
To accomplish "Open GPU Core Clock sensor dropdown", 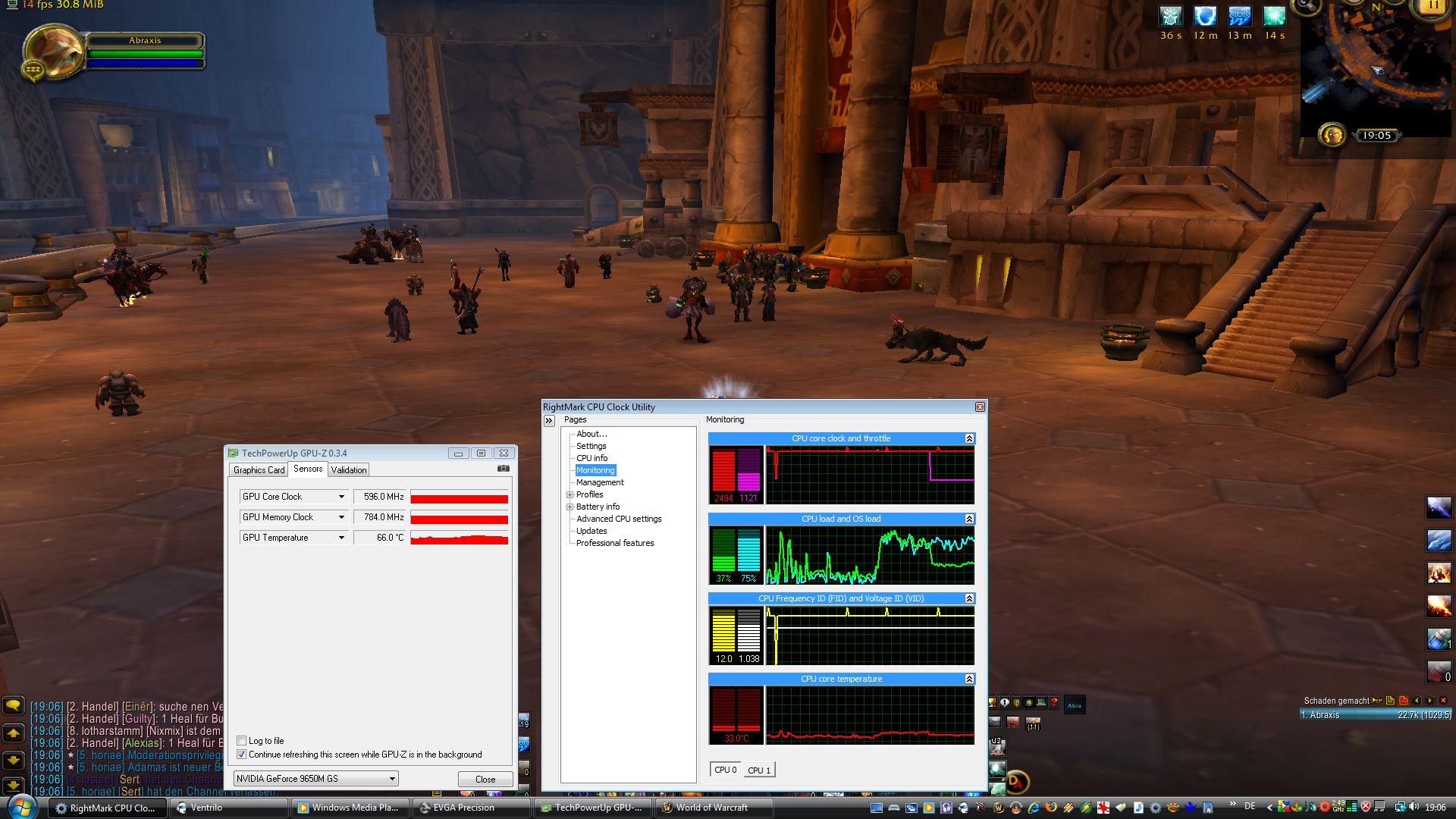I will click(x=341, y=497).
